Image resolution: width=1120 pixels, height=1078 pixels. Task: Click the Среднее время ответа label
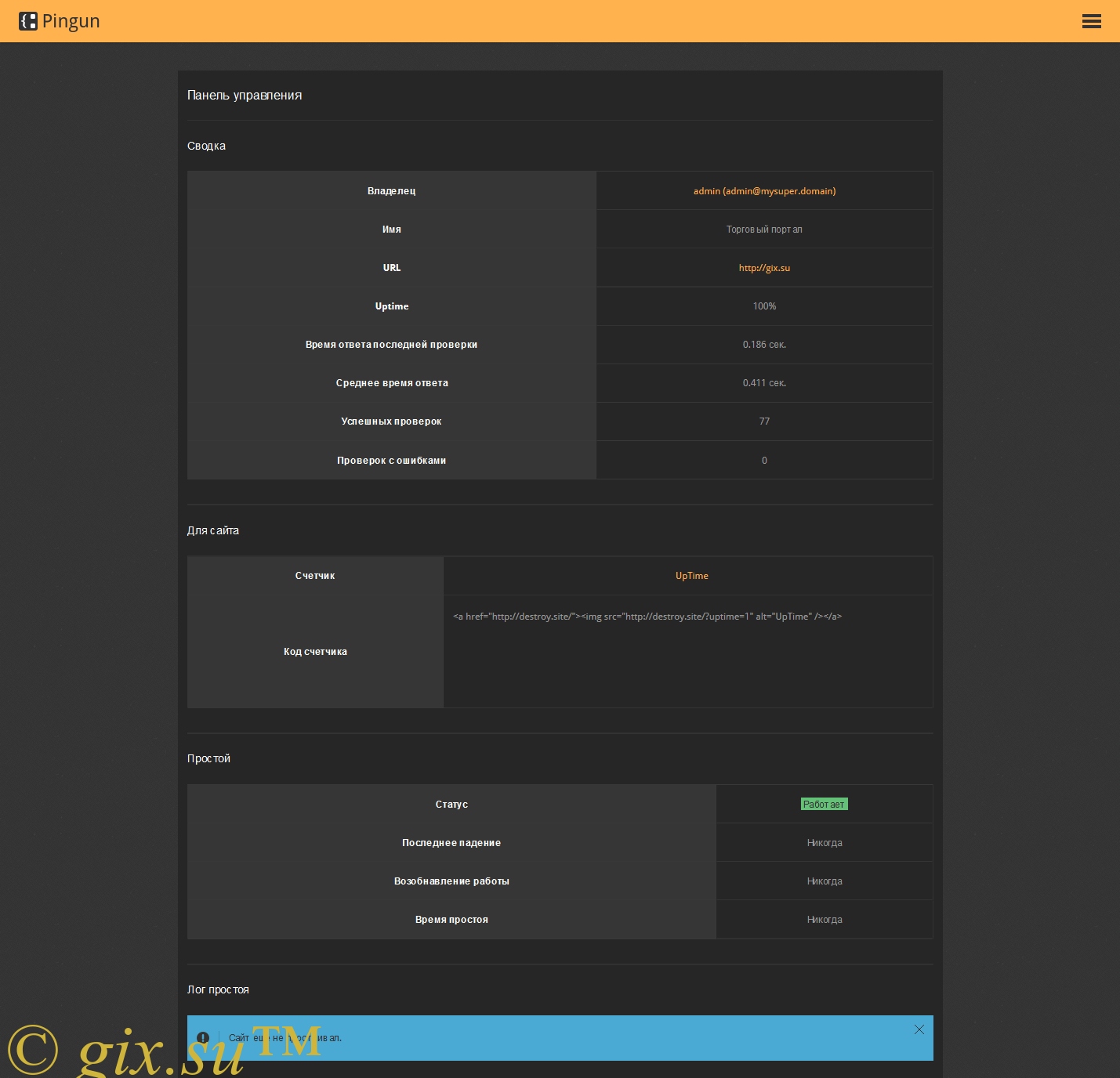click(x=391, y=383)
